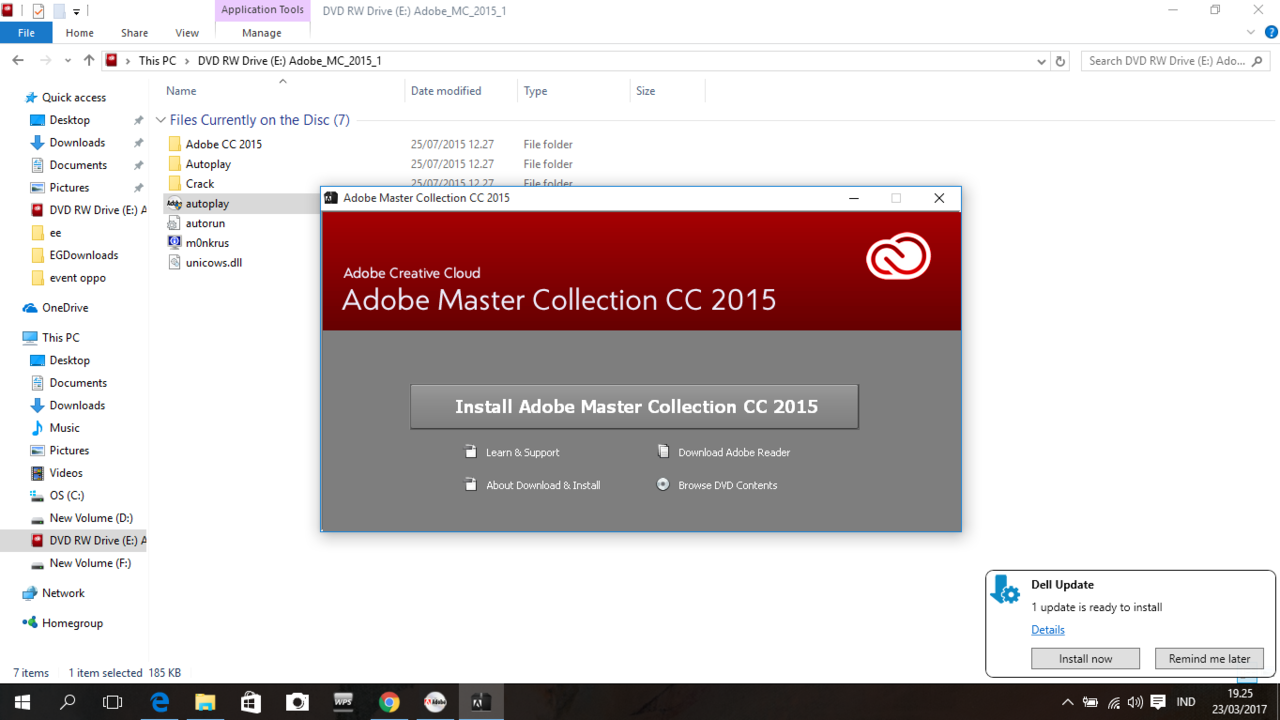Select the Crack folder
Viewport: 1280px width, 720px height.
coord(200,184)
